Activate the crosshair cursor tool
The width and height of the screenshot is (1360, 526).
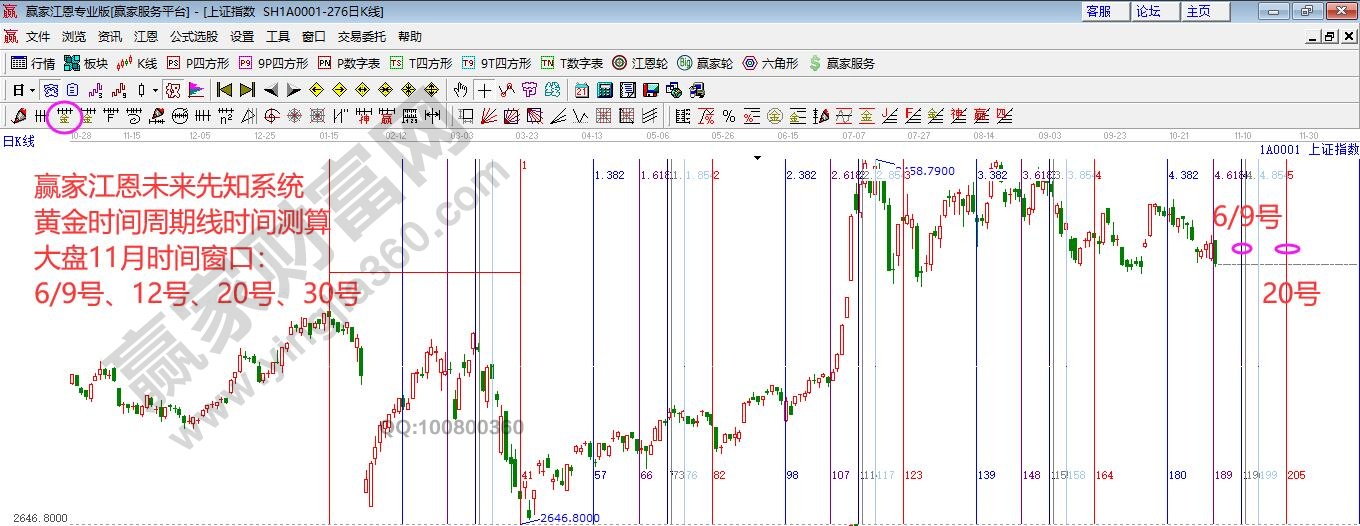pyautogui.click(x=484, y=90)
